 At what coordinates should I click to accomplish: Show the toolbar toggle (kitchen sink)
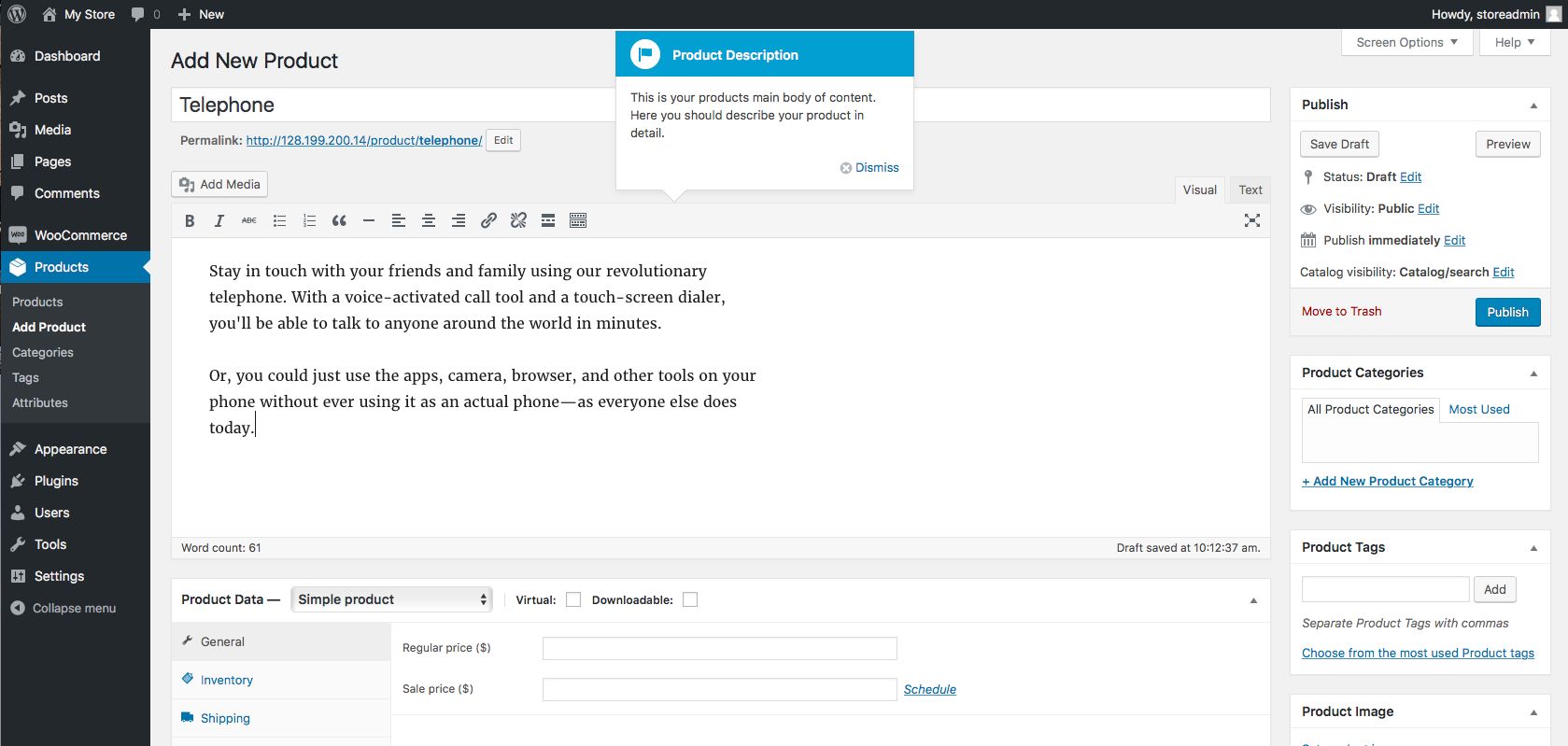tap(578, 221)
